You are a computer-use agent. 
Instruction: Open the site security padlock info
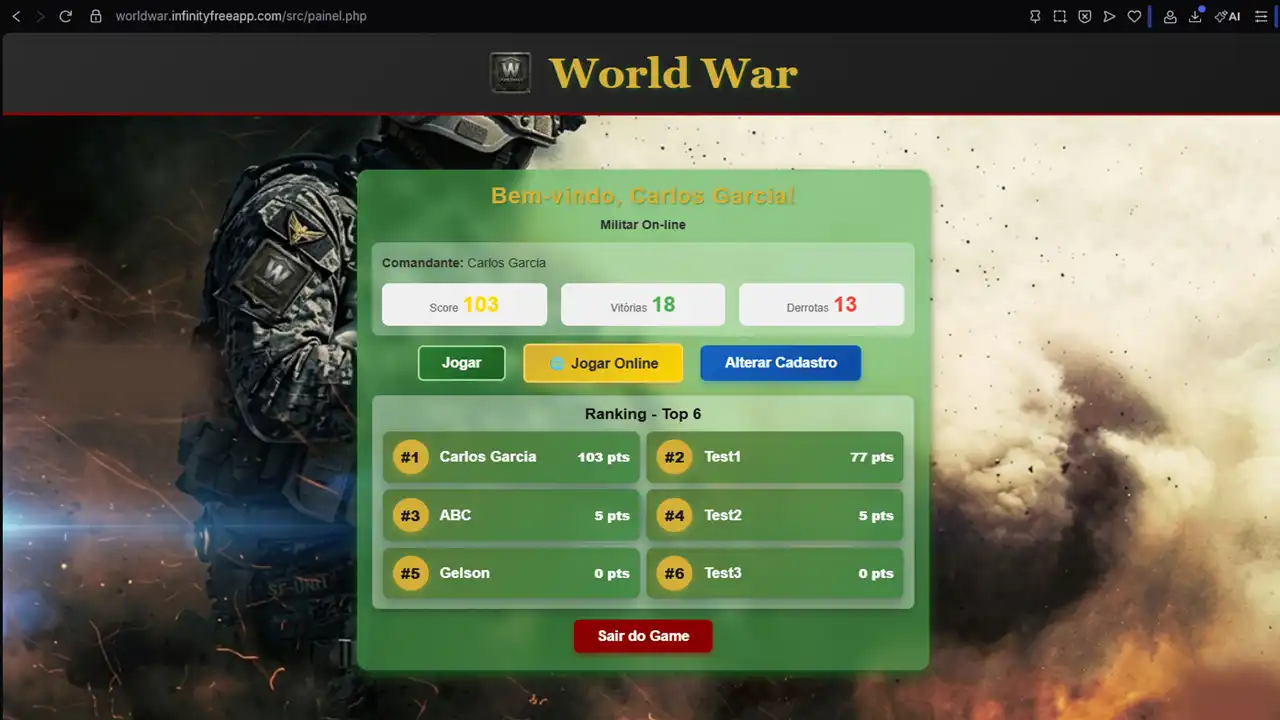(x=96, y=16)
